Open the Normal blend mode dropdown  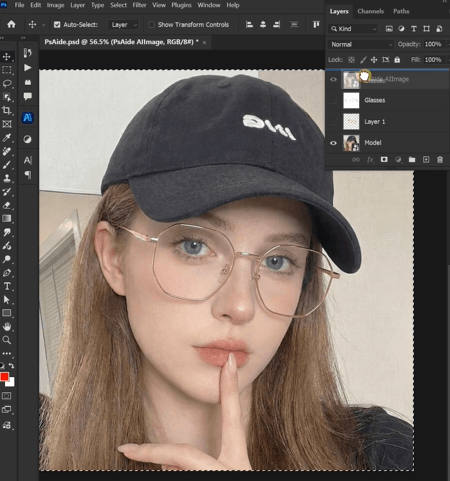[x=361, y=44]
